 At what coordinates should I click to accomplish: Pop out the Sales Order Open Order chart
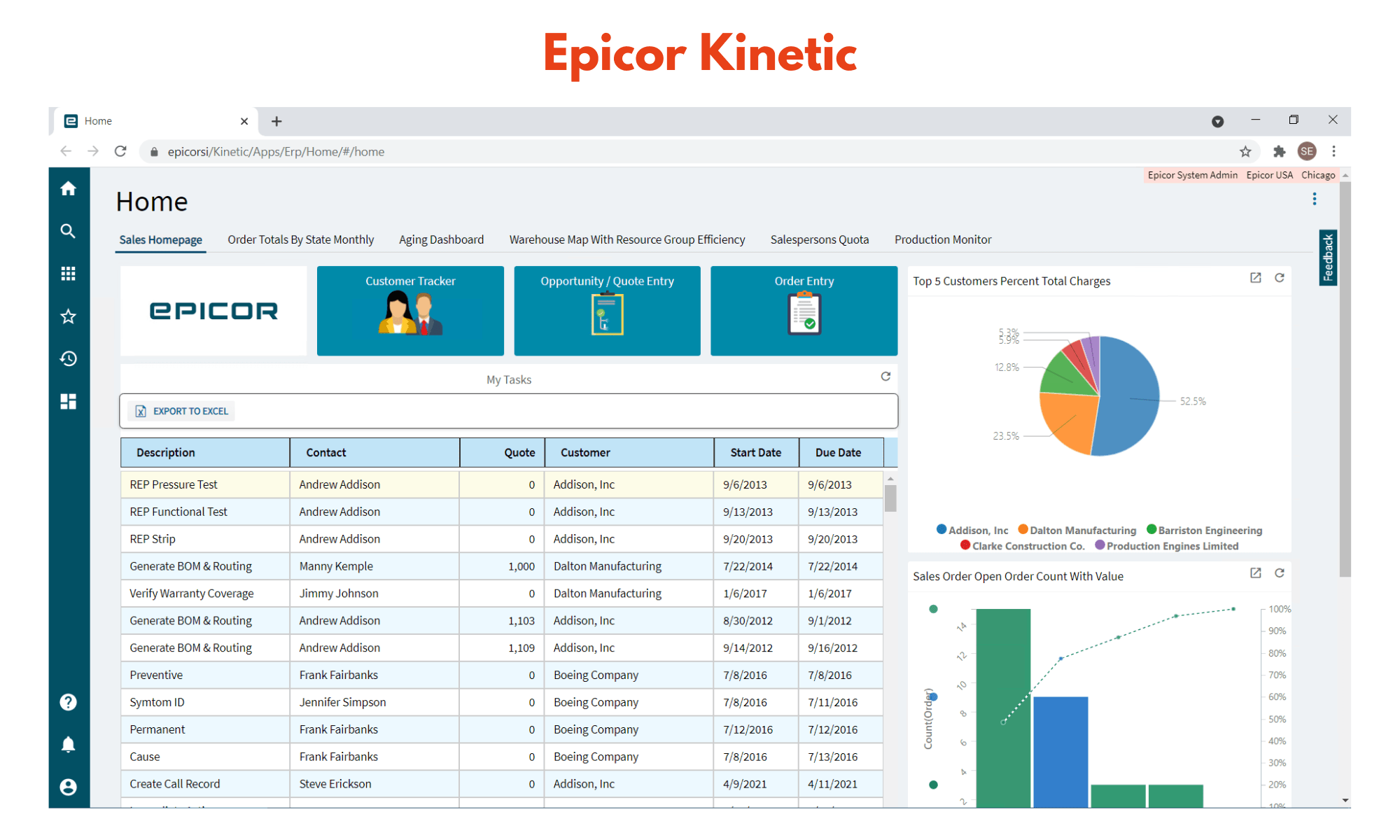pyautogui.click(x=1256, y=573)
